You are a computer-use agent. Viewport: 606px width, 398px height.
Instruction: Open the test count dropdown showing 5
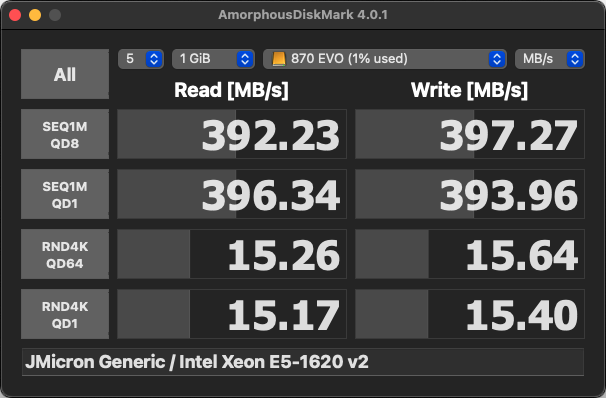(x=141, y=59)
